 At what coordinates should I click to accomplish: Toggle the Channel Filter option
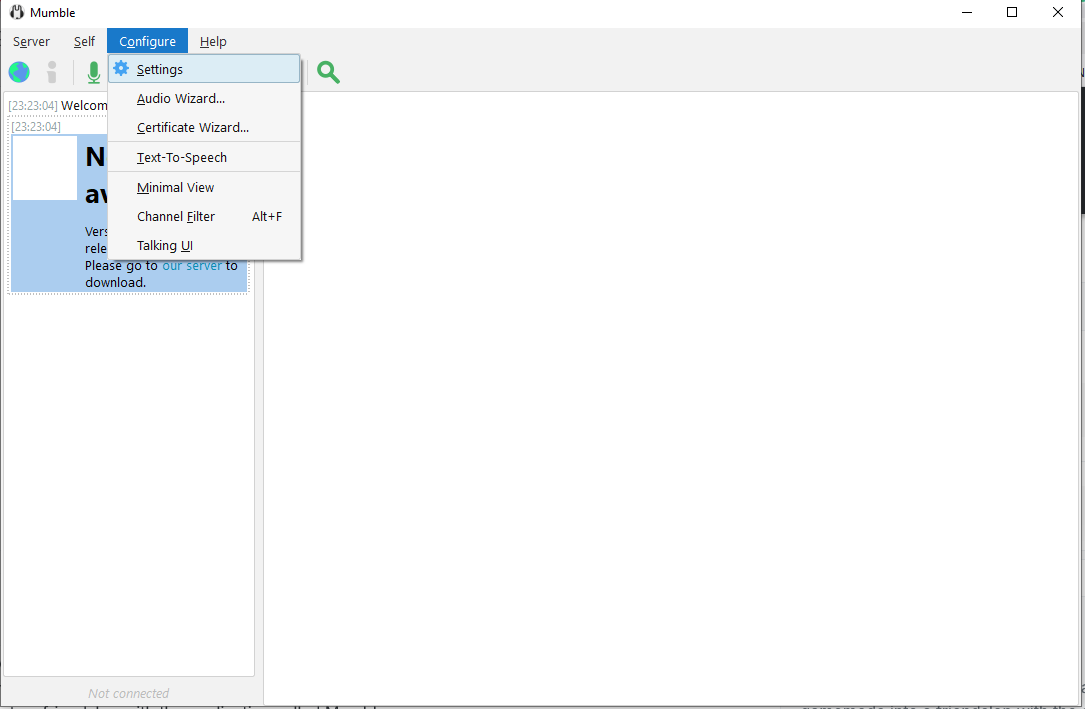[x=176, y=217]
